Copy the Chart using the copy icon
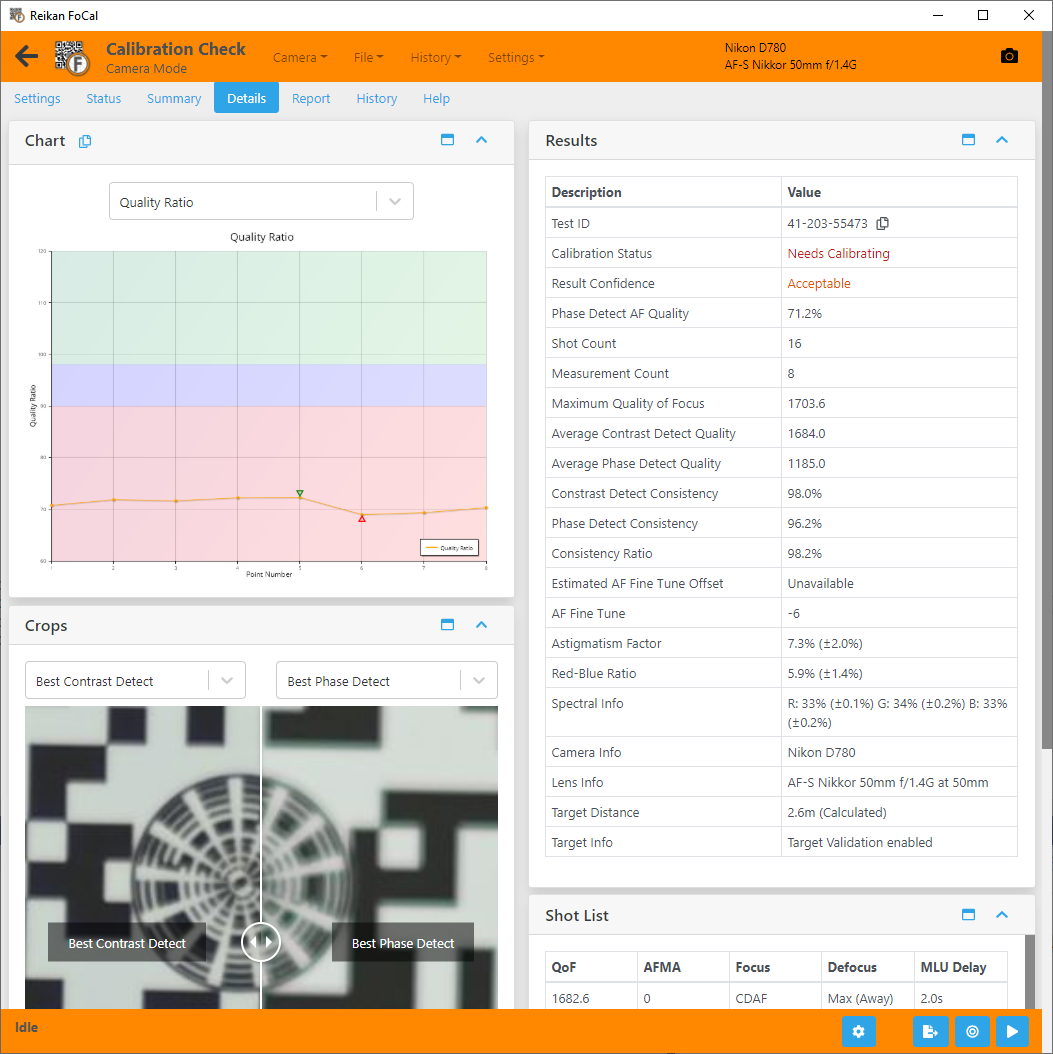Image resolution: width=1053 pixels, height=1054 pixels. pos(84,141)
